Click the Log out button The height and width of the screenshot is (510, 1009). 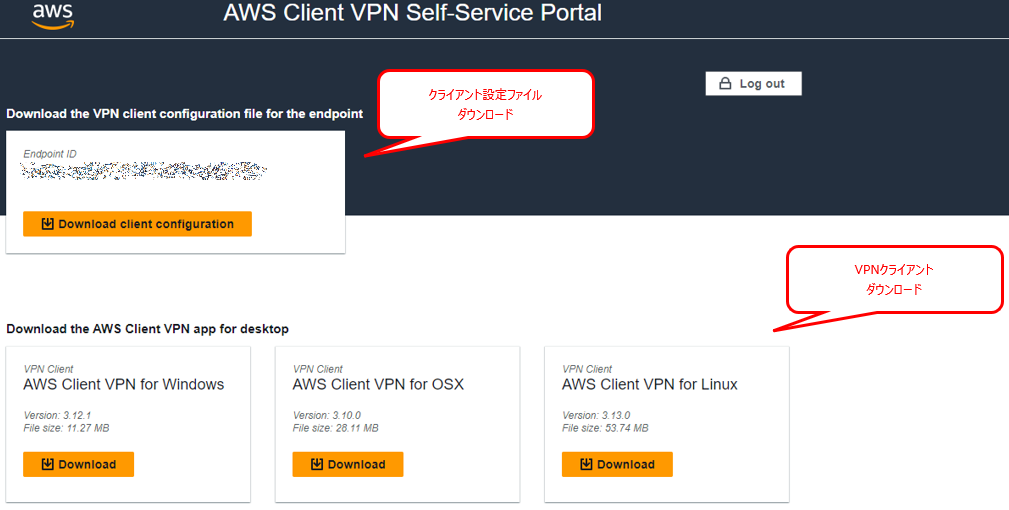tap(754, 84)
